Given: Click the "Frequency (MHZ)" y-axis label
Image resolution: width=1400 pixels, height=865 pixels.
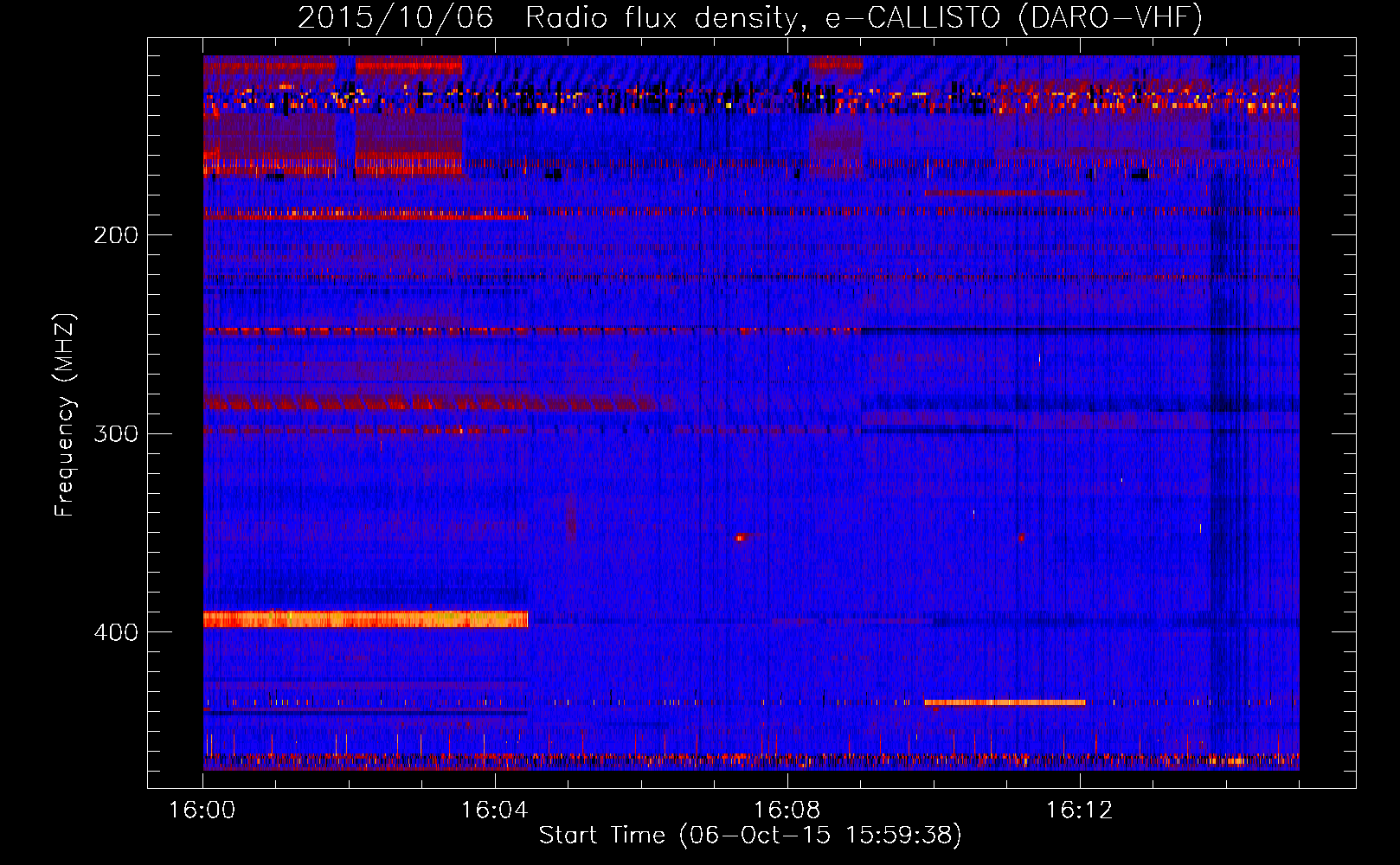Looking at the screenshot, I should coord(64,415).
